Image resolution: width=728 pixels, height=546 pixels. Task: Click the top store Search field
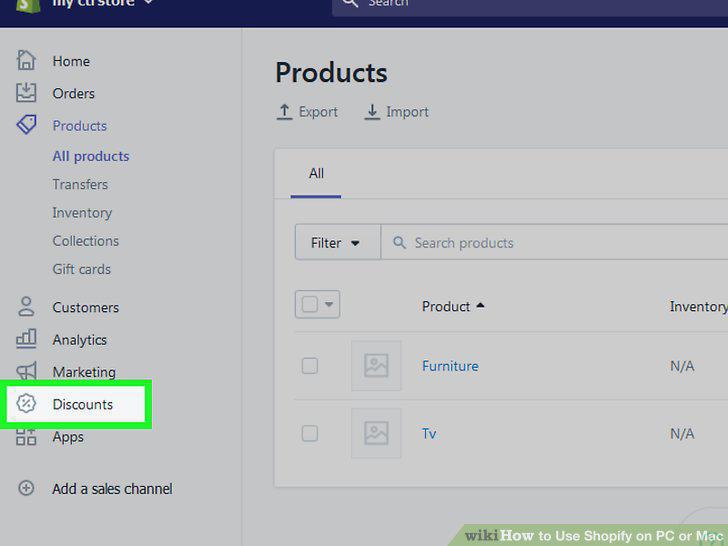pos(530,6)
